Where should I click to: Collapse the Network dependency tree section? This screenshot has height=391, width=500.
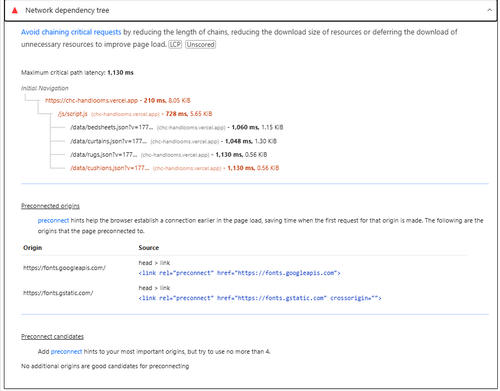(489, 10)
